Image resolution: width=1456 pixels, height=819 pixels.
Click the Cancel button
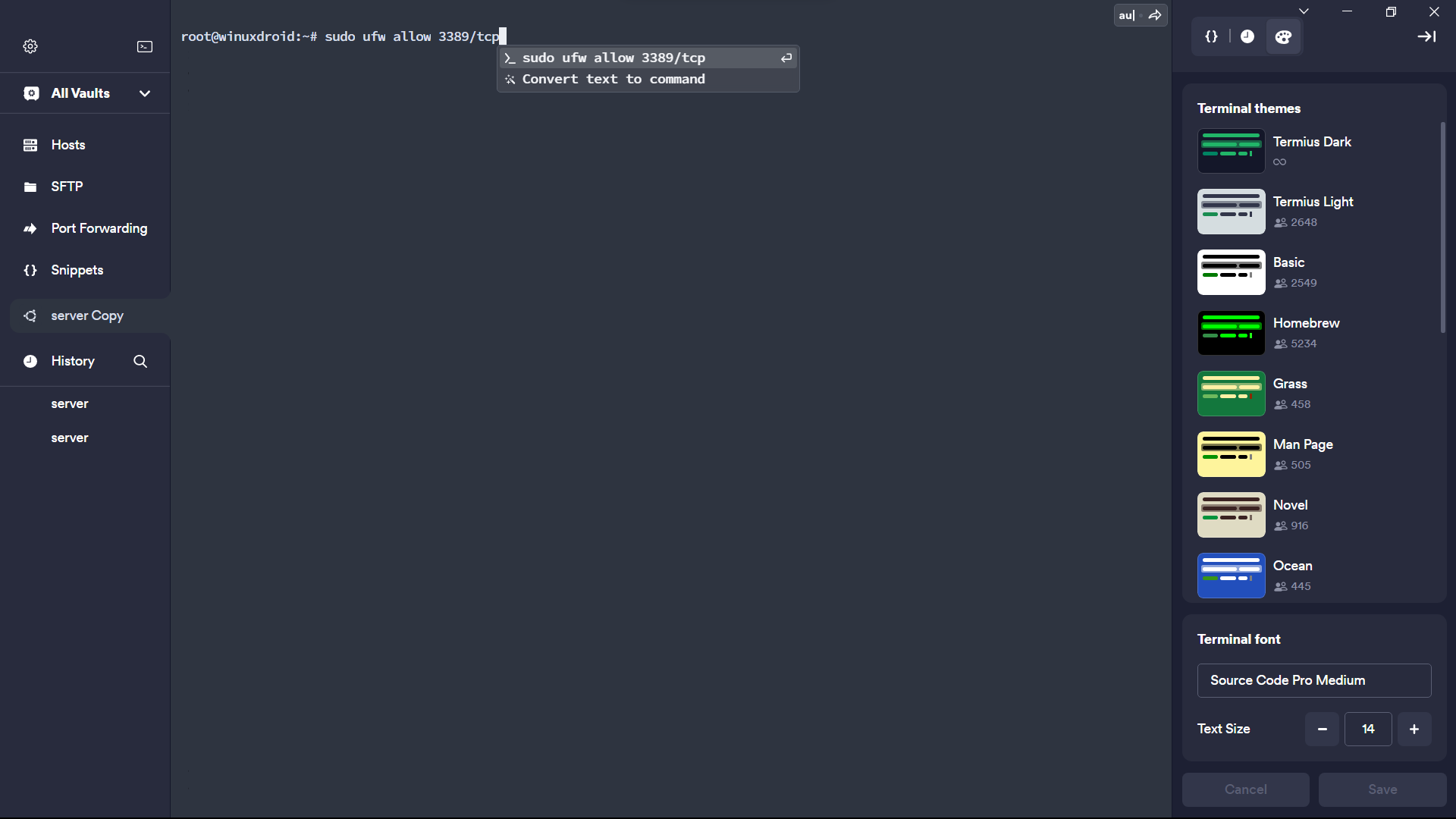pos(1246,789)
